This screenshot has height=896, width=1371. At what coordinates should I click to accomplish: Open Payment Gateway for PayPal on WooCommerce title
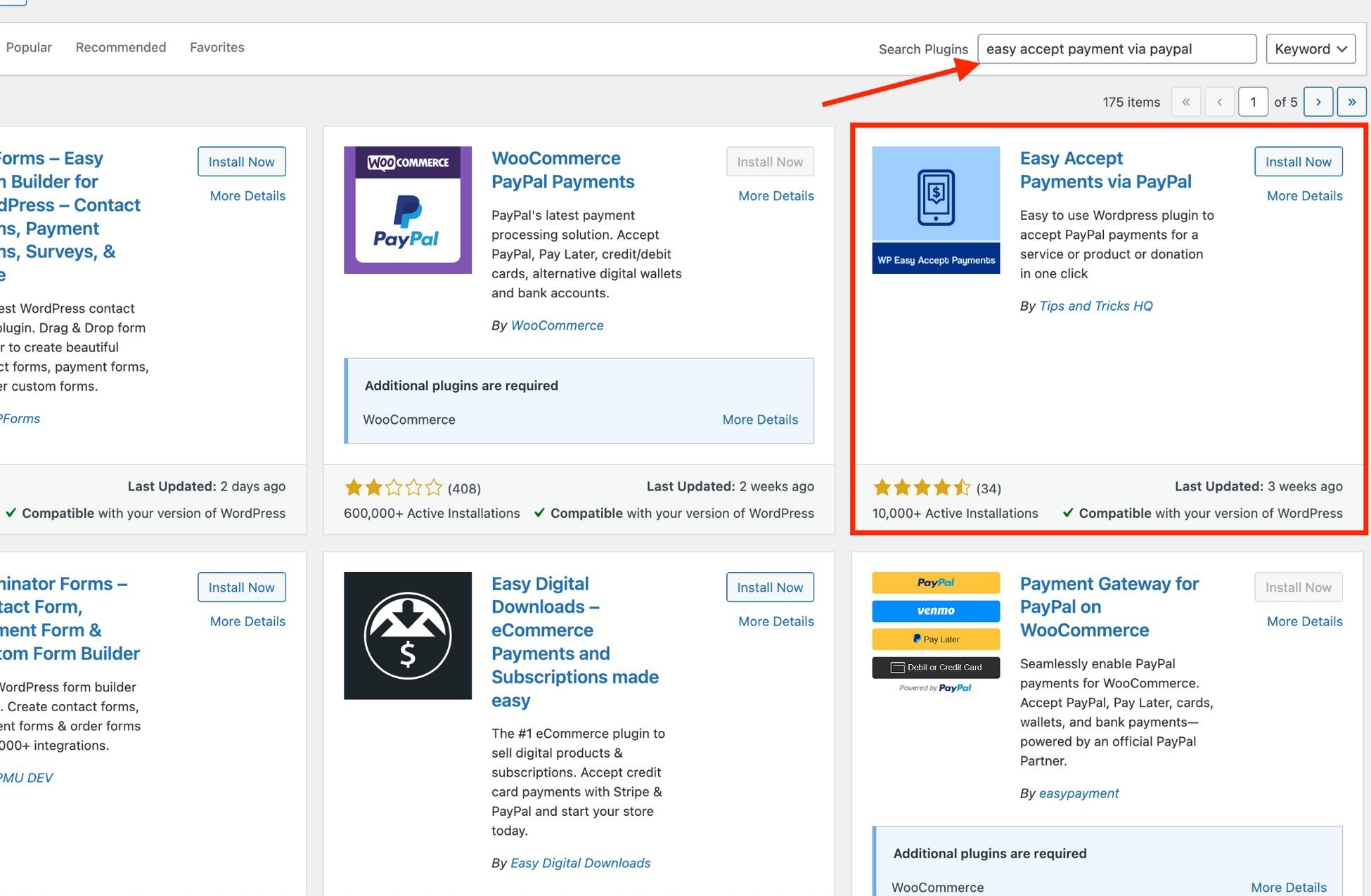pos(1109,606)
